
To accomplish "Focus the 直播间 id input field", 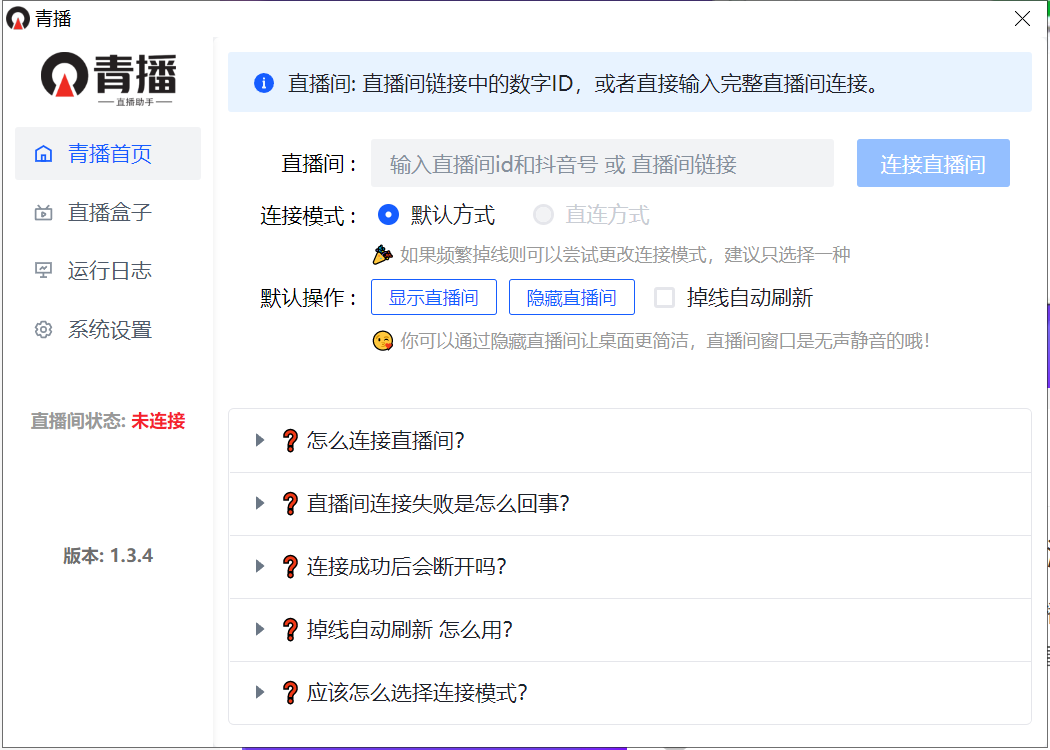I will click(602, 163).
